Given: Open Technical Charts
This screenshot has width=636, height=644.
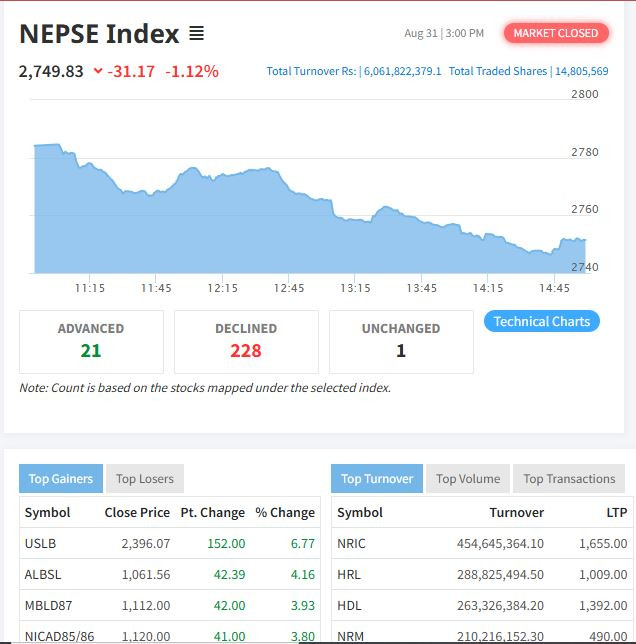Looking at the screenshot, I should coord(542,321).
